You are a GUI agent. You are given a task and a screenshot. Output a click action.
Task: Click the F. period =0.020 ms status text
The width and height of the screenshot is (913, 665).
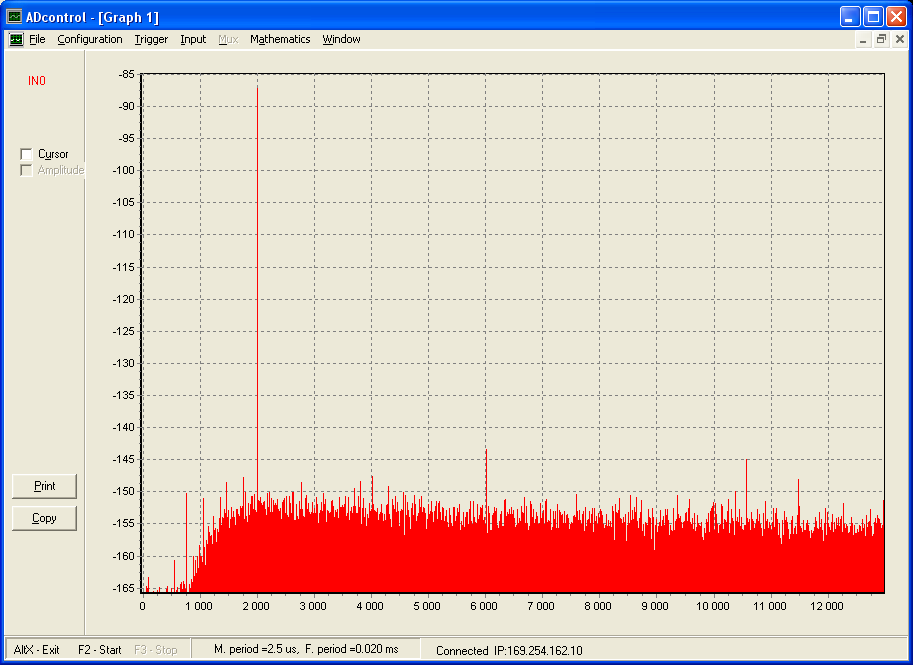click(352, 649)
